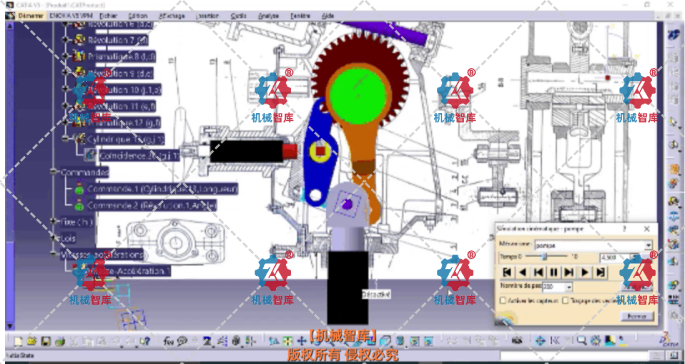Image resolution: width=685 pixels, height=364 pixels.
Task: Step simulation one frame backward
Action: tap(538, 272)
